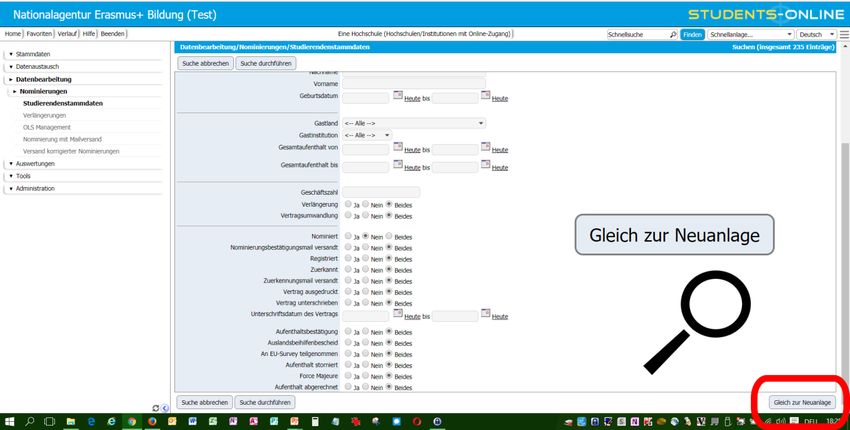Click the top 'Suche durchführen' button

click(x=265, y=63)
